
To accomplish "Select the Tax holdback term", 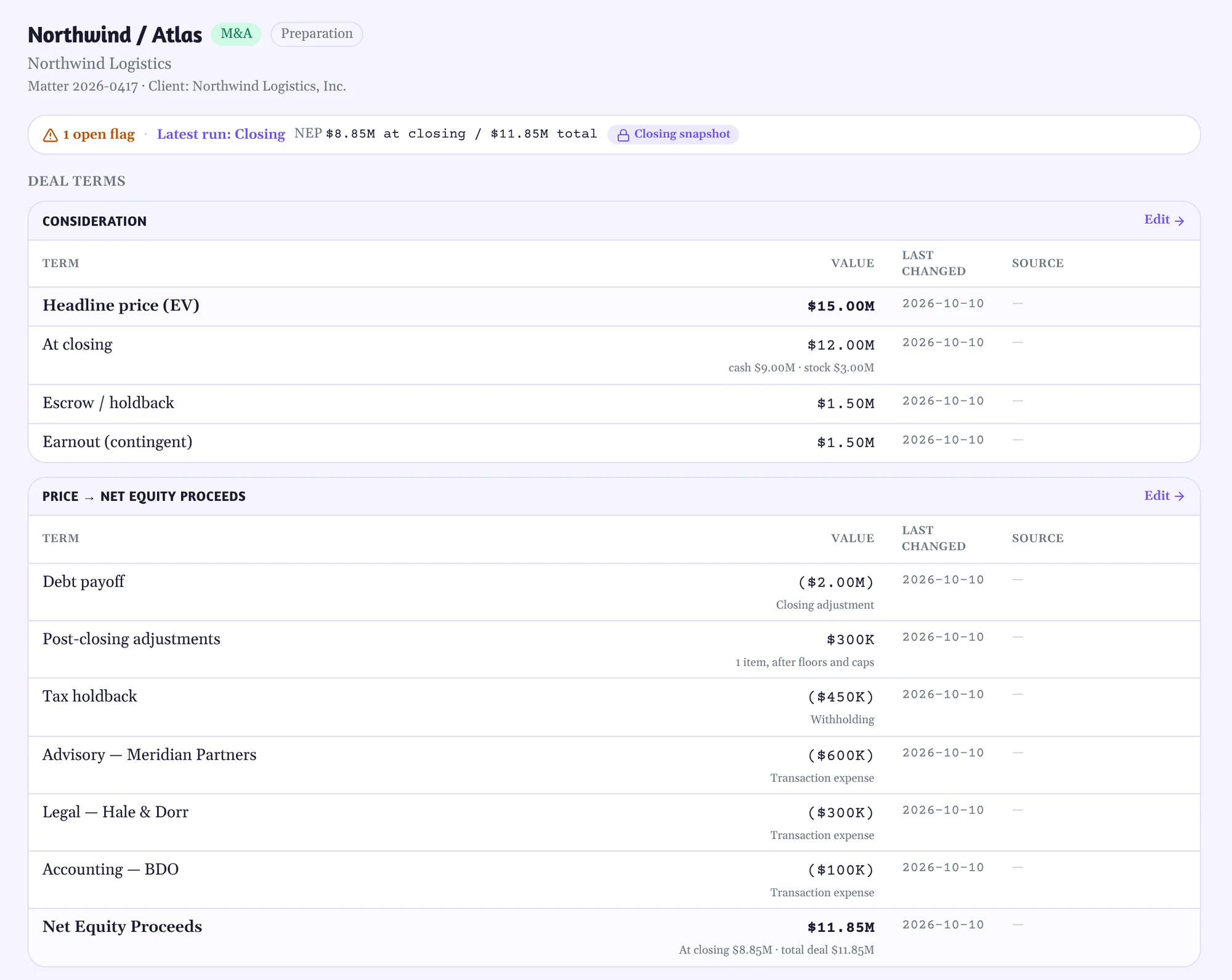I will [x=90, y=696].
